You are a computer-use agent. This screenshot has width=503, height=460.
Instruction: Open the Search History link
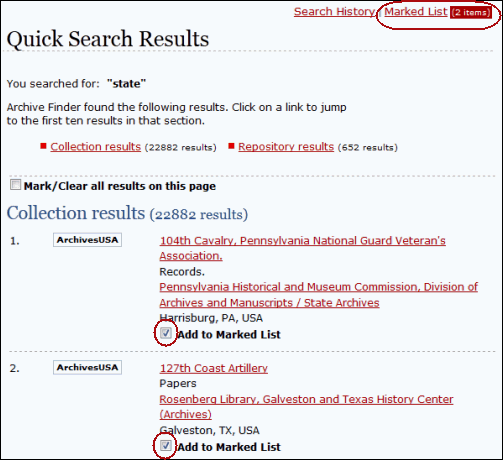(x=334, y=12)
